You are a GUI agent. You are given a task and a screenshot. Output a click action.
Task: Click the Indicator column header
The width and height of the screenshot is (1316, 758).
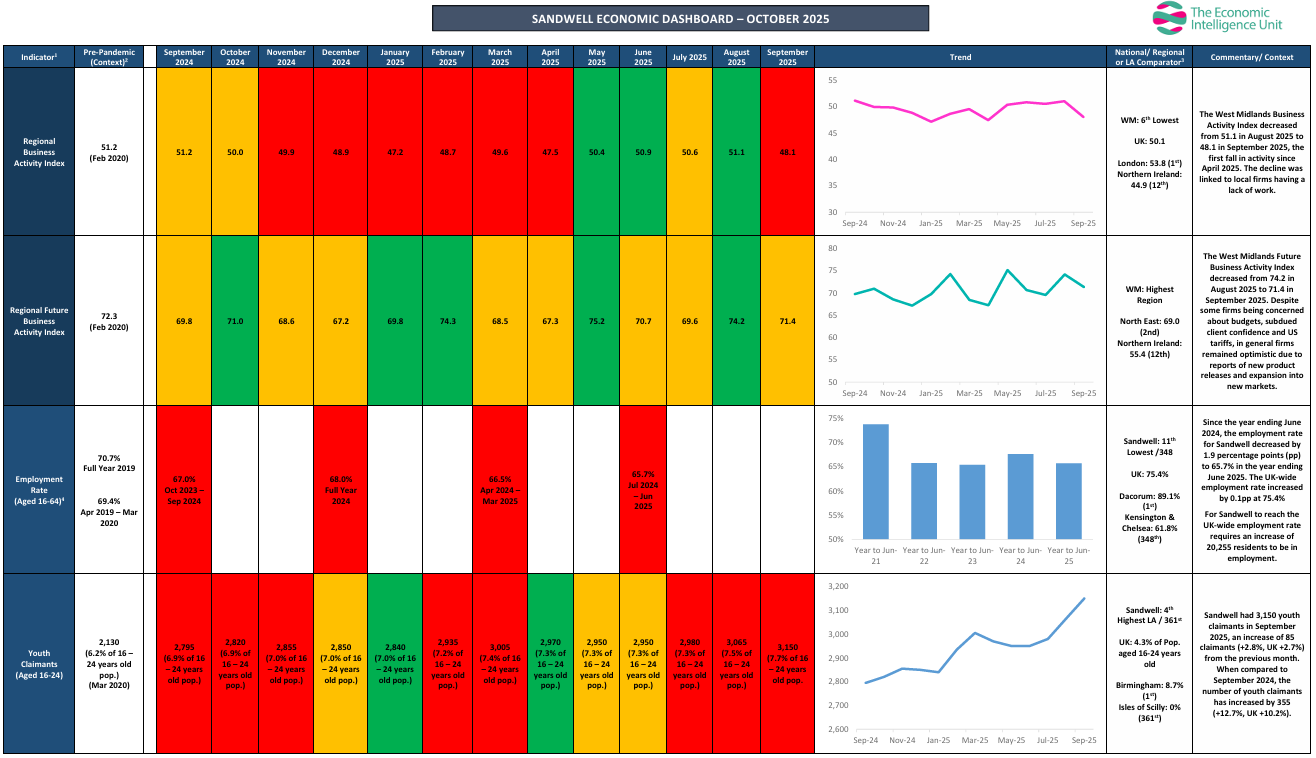[x=38, y=57]
